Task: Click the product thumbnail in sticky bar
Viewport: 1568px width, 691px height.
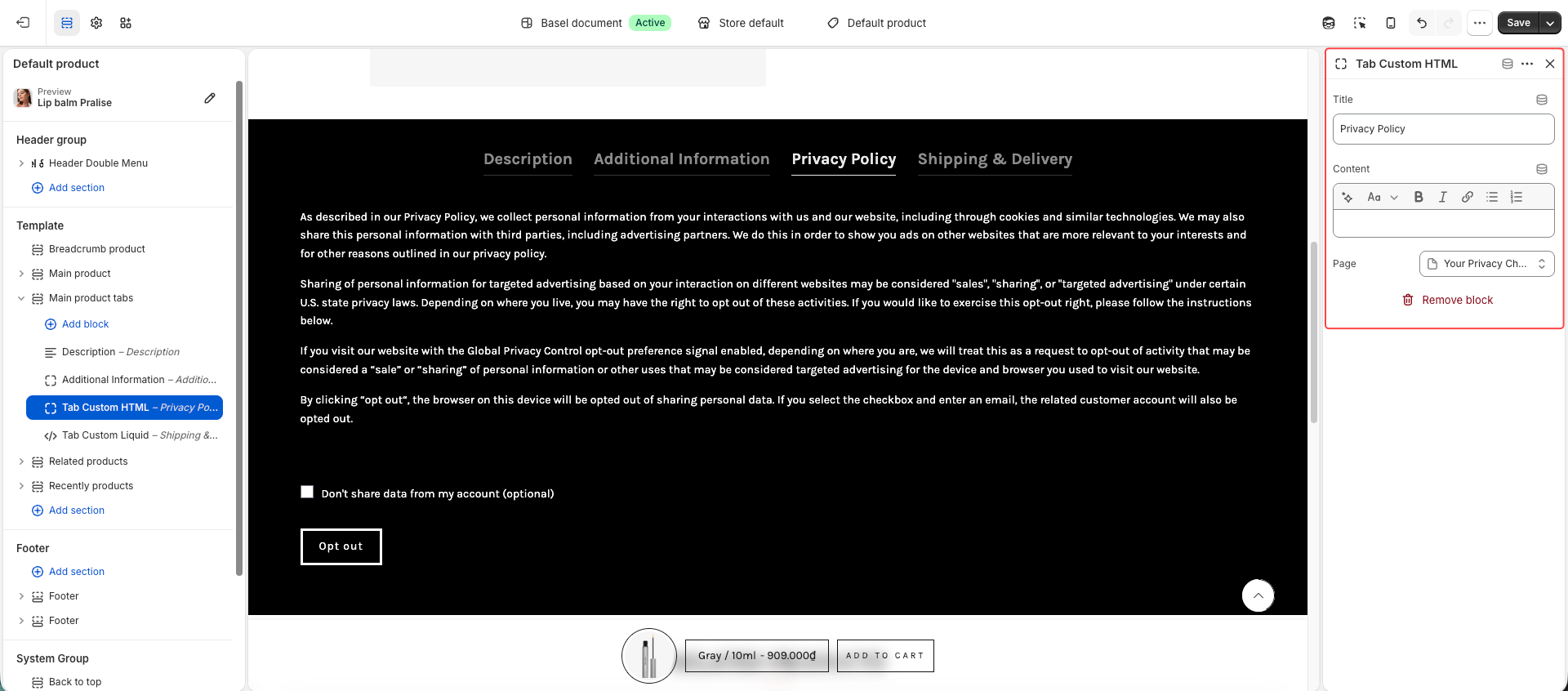Action: (x=649, y=656)
